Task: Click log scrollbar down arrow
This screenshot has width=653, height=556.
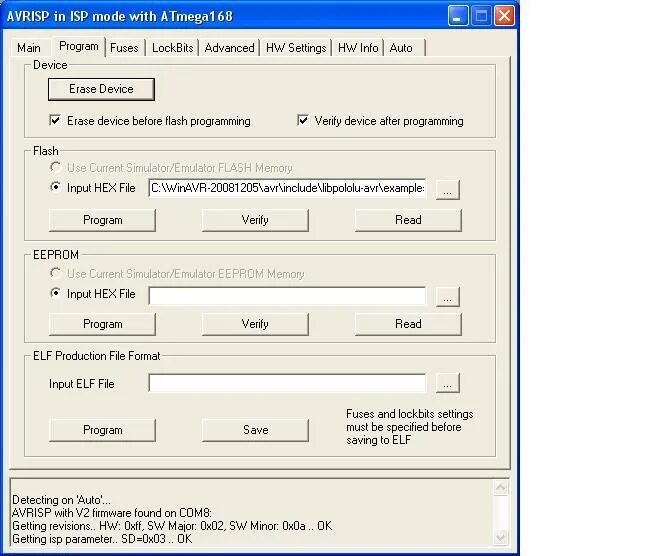Action: [501, 536]
